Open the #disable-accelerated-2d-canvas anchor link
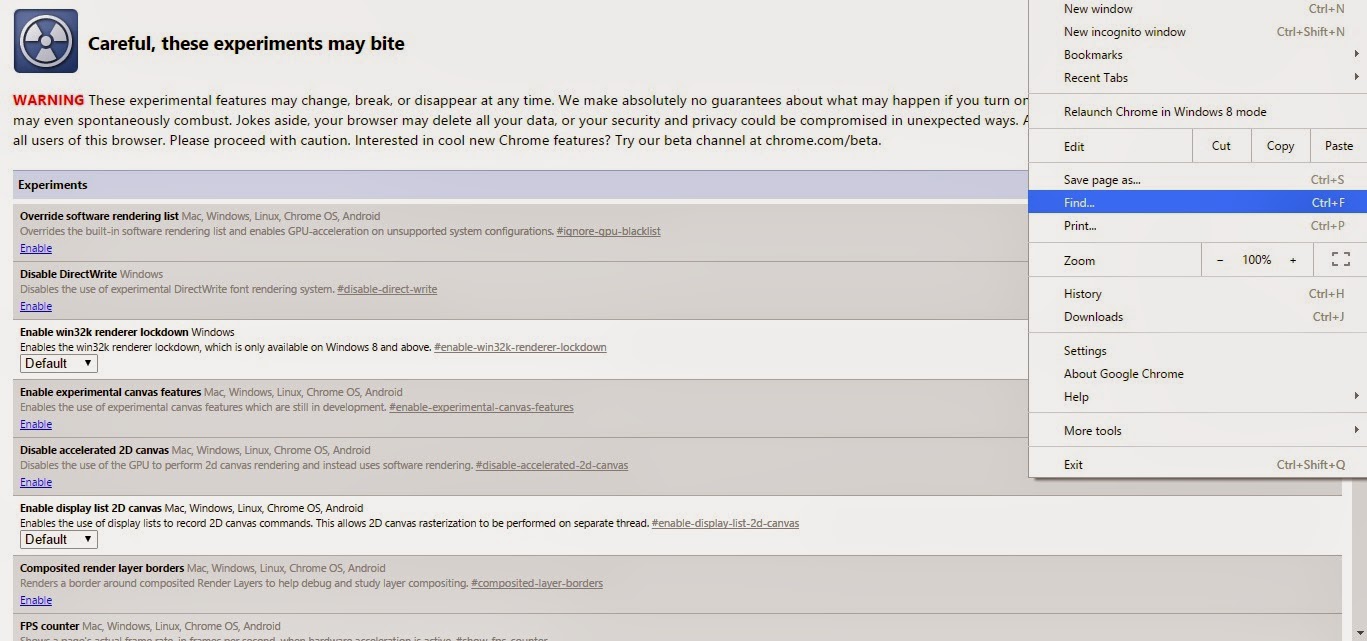 tap(552, 465)
